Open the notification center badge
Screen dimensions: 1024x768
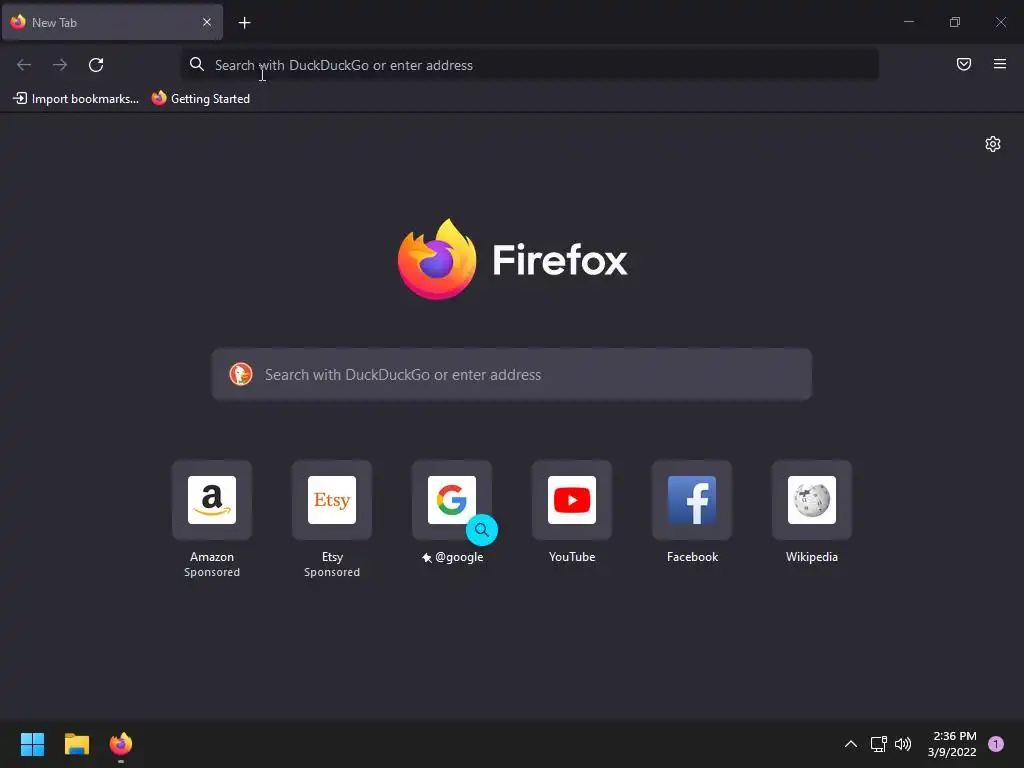pyautogui.click(x=996, y=744)
